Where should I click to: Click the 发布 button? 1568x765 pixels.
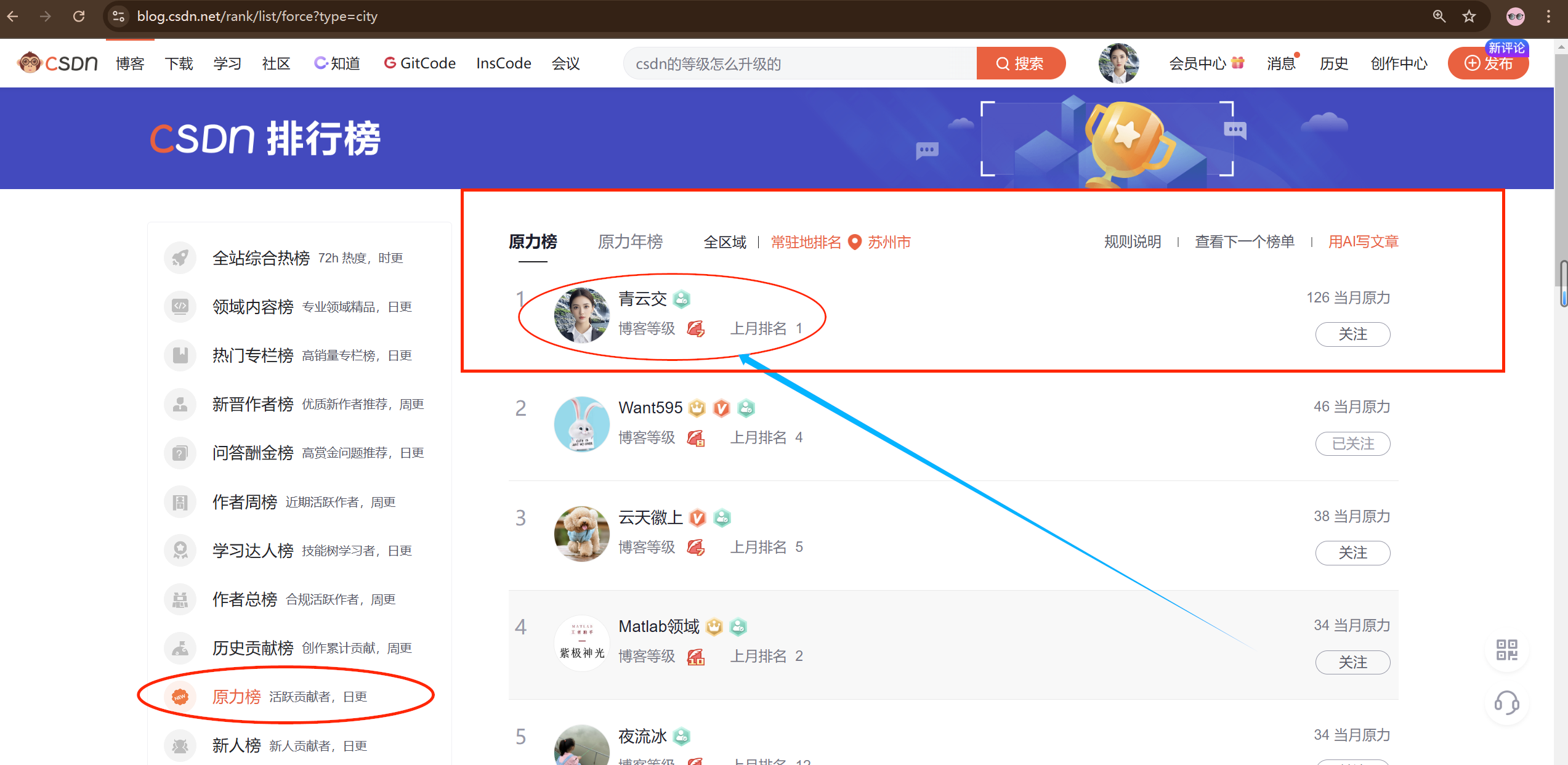click(1488, 63)
